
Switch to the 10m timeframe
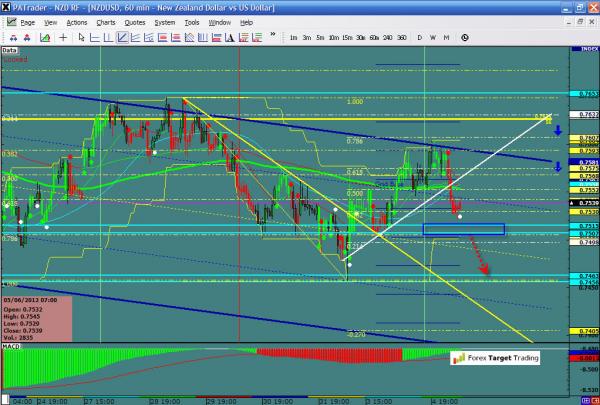coord(334,38)
